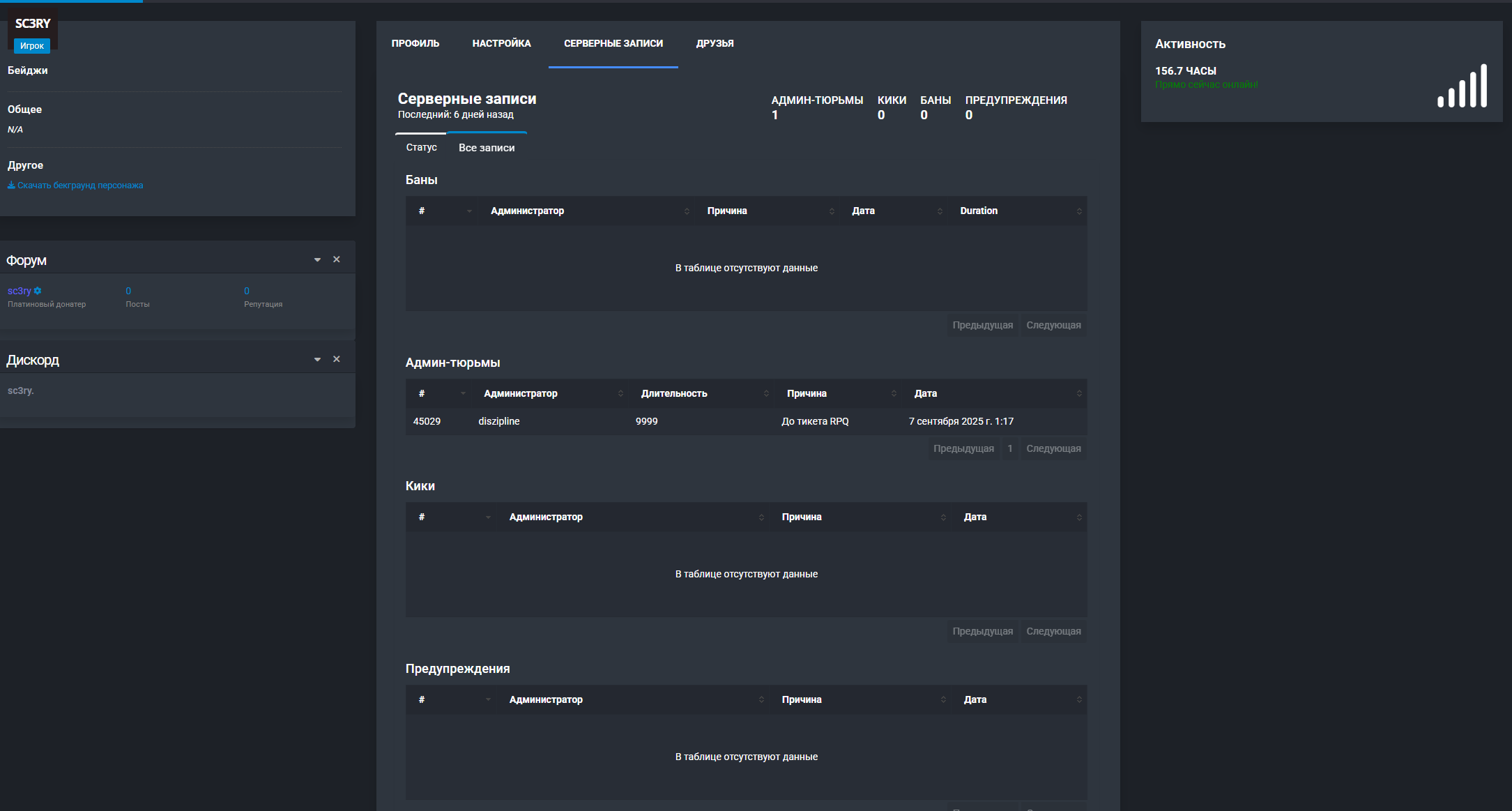1512x811 pixels.
Task: Click record number 45029
Action: click(x=427, y=421)
